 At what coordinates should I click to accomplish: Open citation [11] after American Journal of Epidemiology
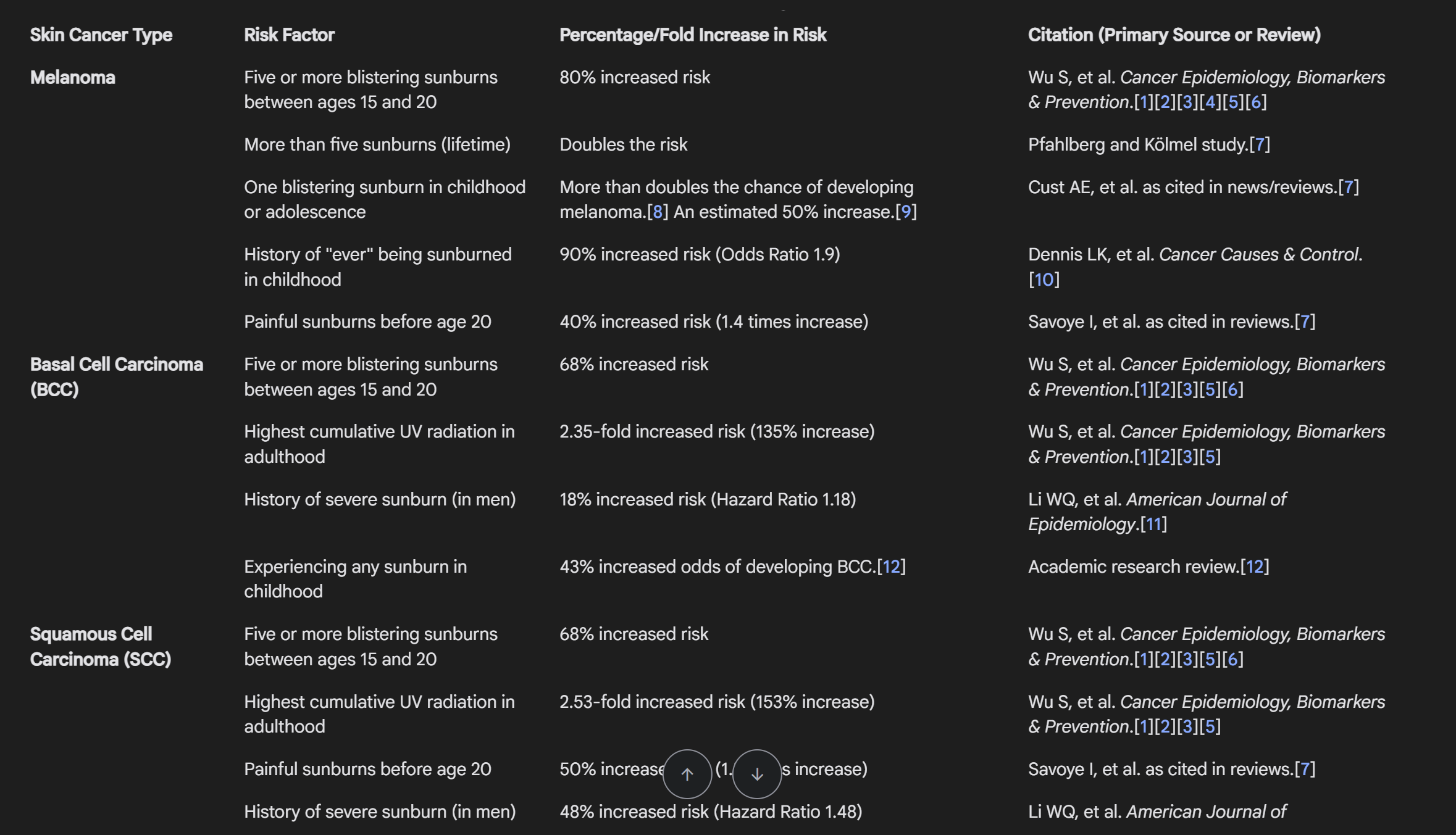coord(1153,524)
